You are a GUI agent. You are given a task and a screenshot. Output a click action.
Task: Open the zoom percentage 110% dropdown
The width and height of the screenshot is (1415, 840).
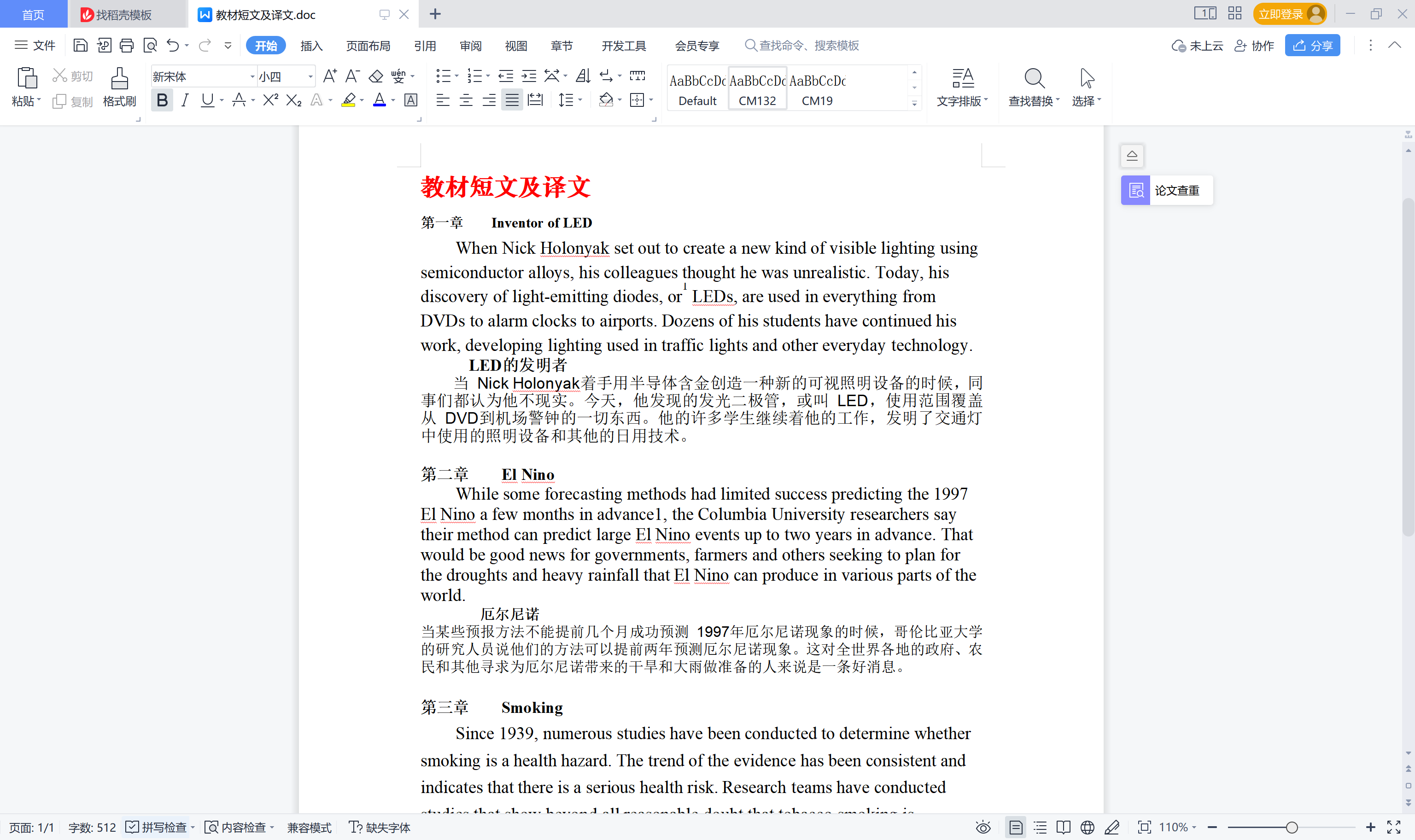click(1178, 828)
